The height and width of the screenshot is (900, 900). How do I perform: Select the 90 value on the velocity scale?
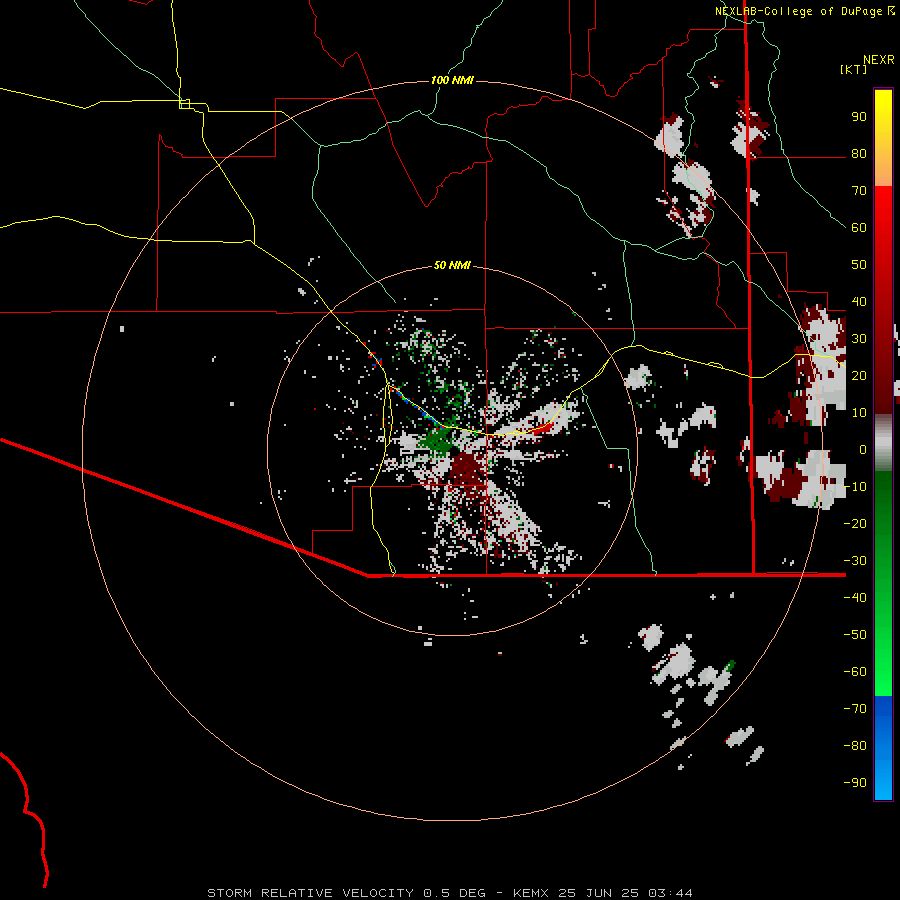[859, 117]
